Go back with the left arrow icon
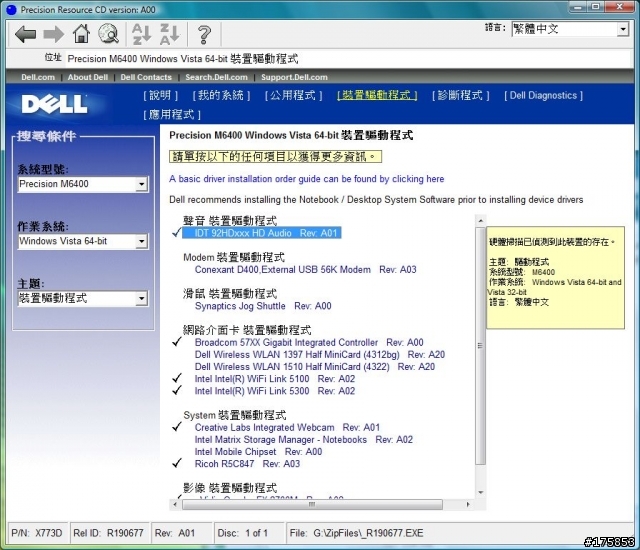This screenshot has height=550, width=640. 25,34
